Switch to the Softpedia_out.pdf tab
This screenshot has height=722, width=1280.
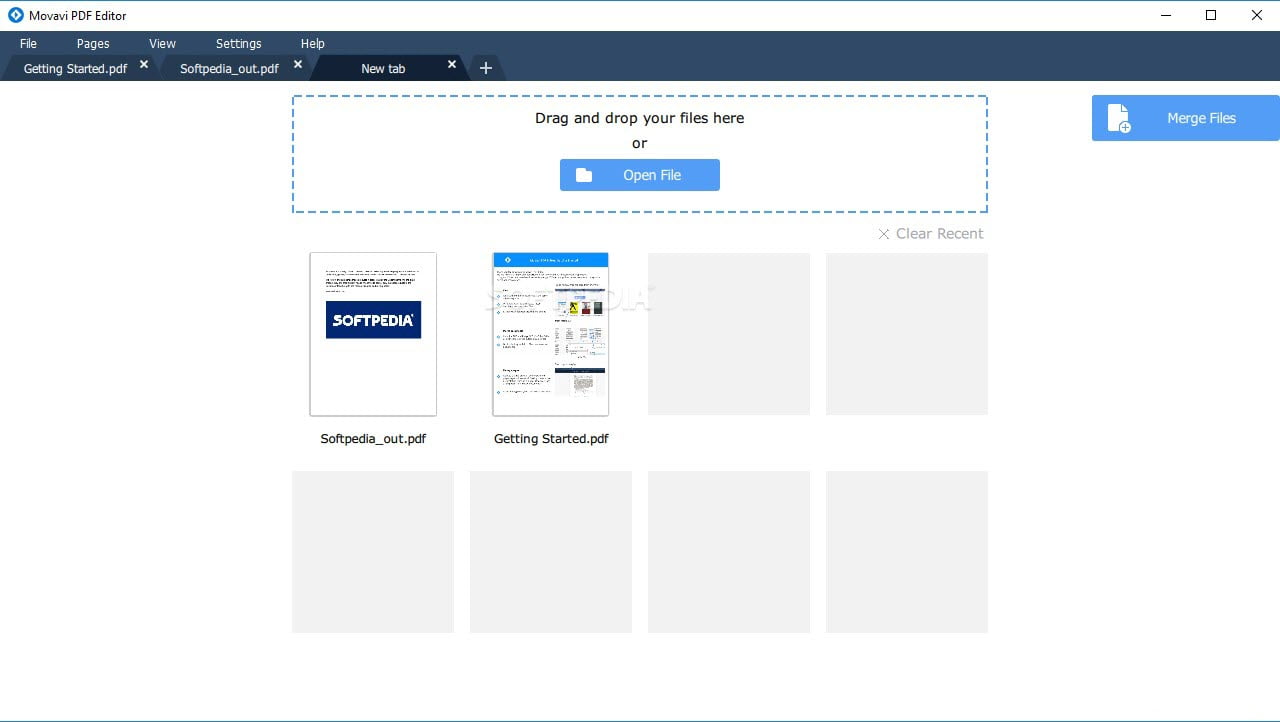(229, 69)
